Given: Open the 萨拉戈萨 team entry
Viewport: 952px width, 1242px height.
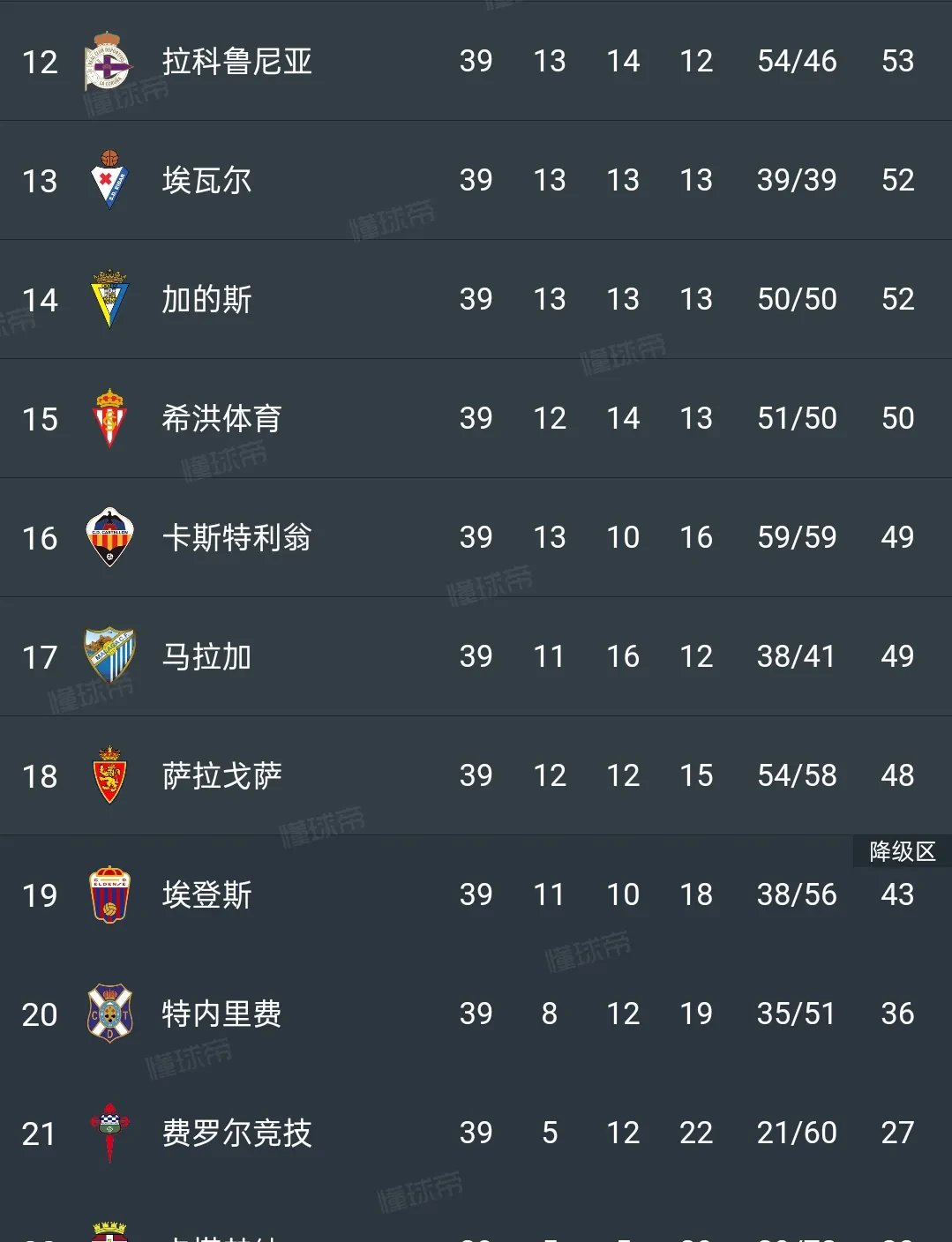Looking at the screenshot, I should 221,776.
